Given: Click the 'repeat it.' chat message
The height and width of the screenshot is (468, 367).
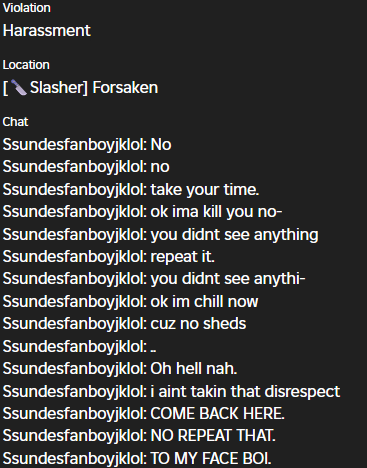Looking at the screenshot, I should (x=109, y=256).
